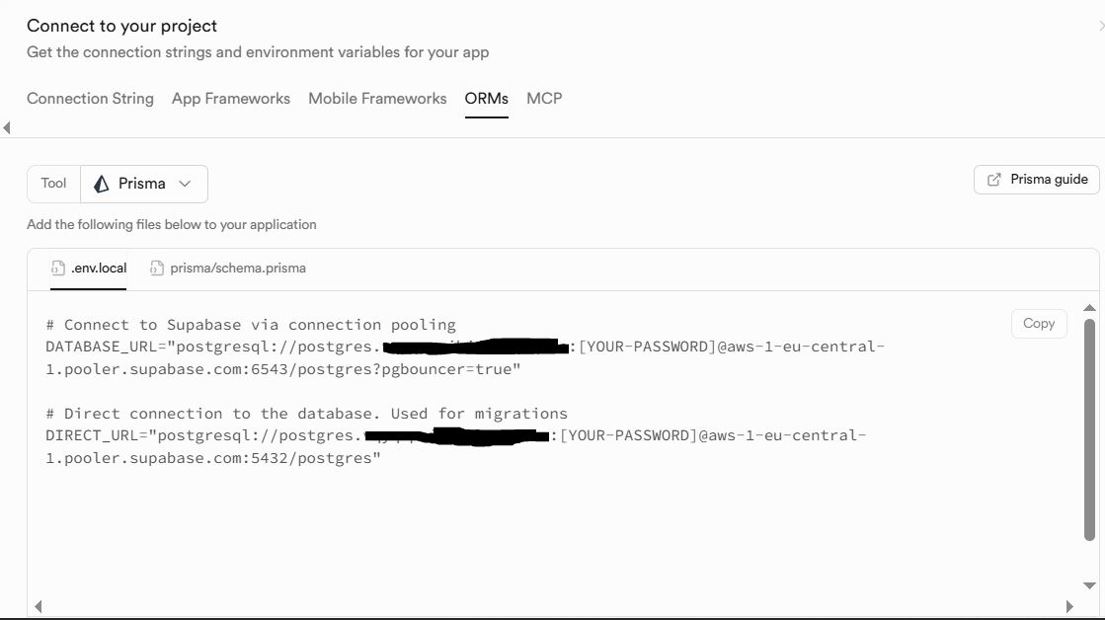Switch to the Connection String tab
The height and width of the screenshot is (620, 1105).
click(90, 98)
